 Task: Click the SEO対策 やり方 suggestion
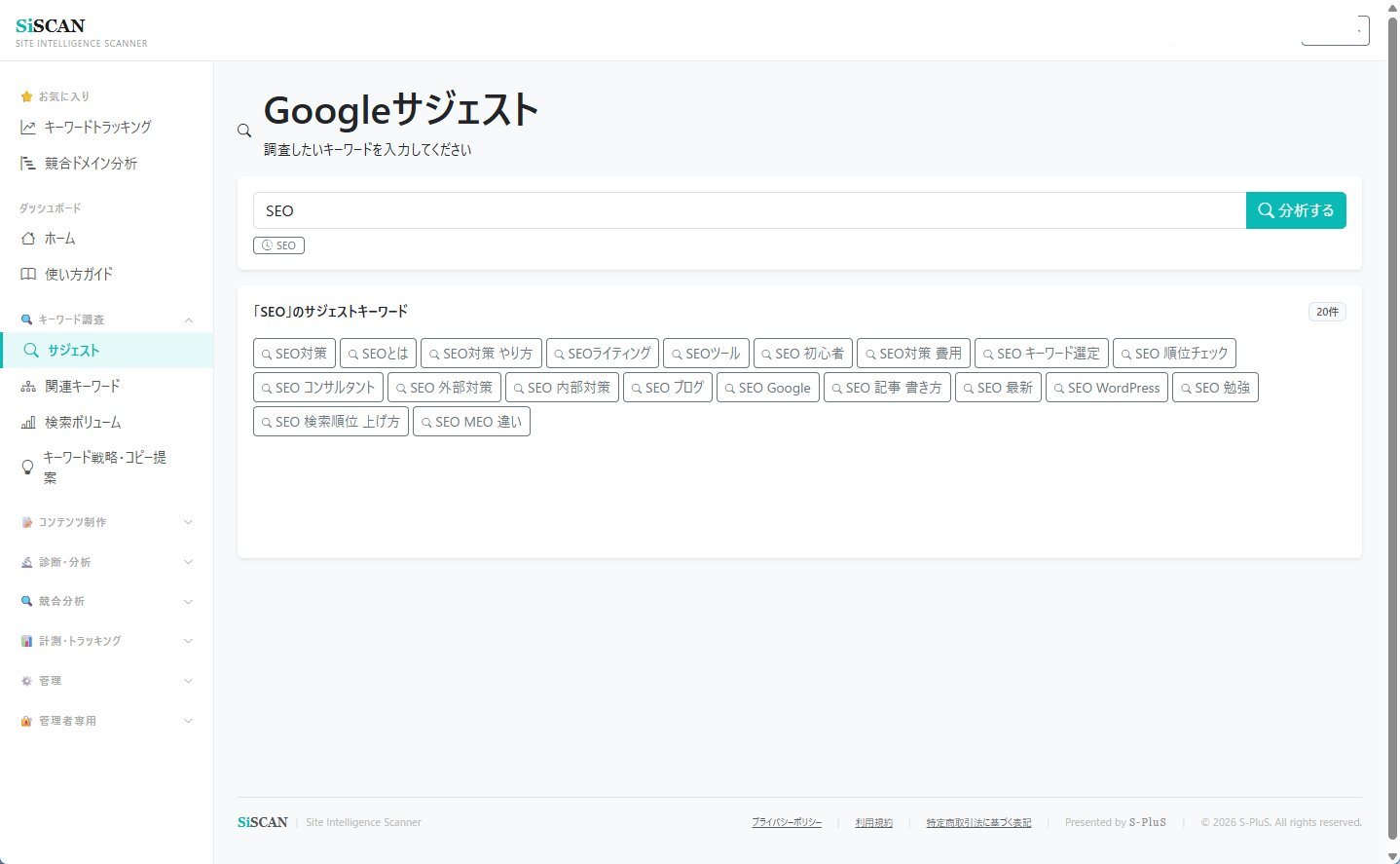[481, 354]
